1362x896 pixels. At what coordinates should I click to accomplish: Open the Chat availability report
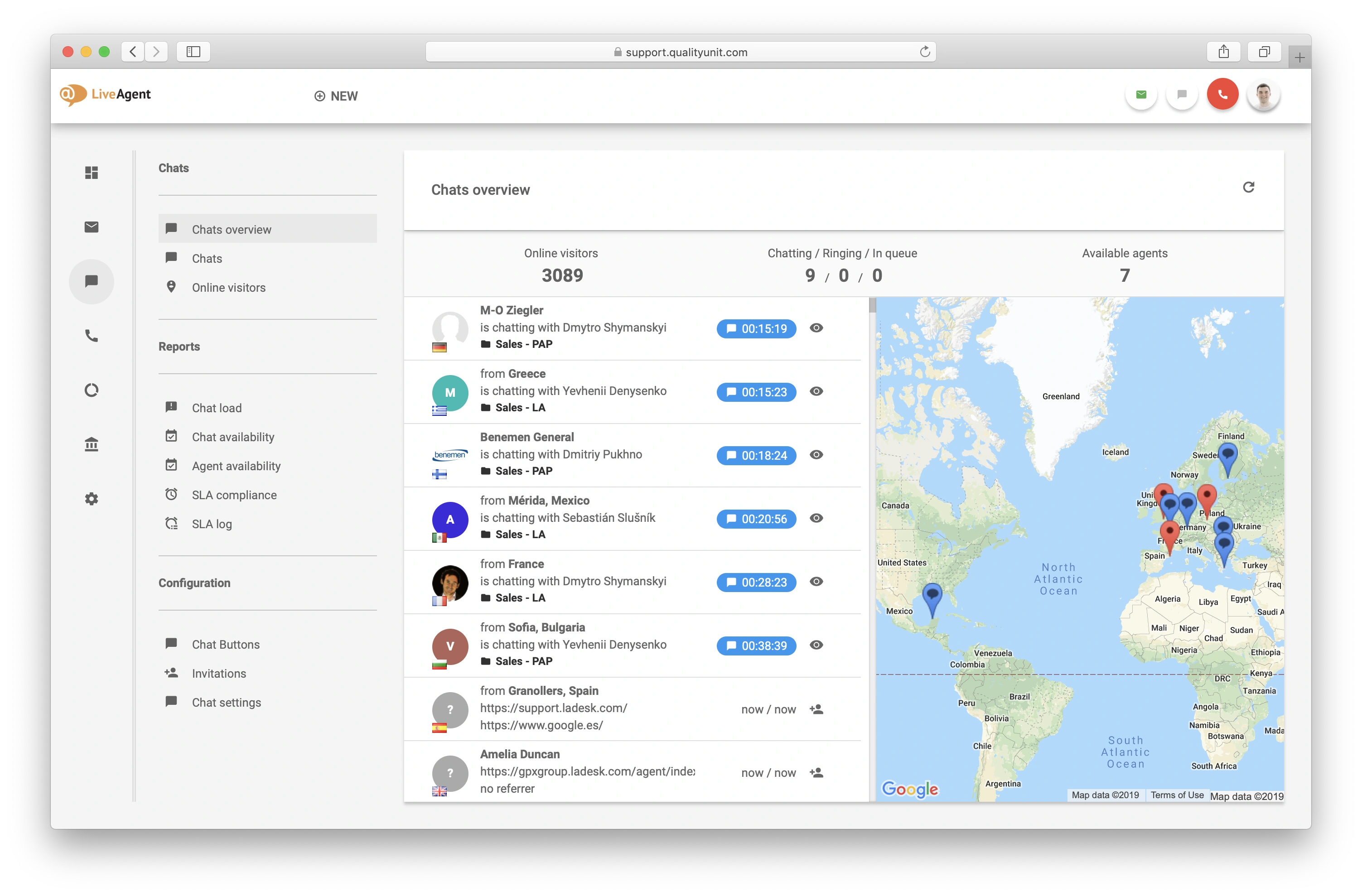(267, 437)
